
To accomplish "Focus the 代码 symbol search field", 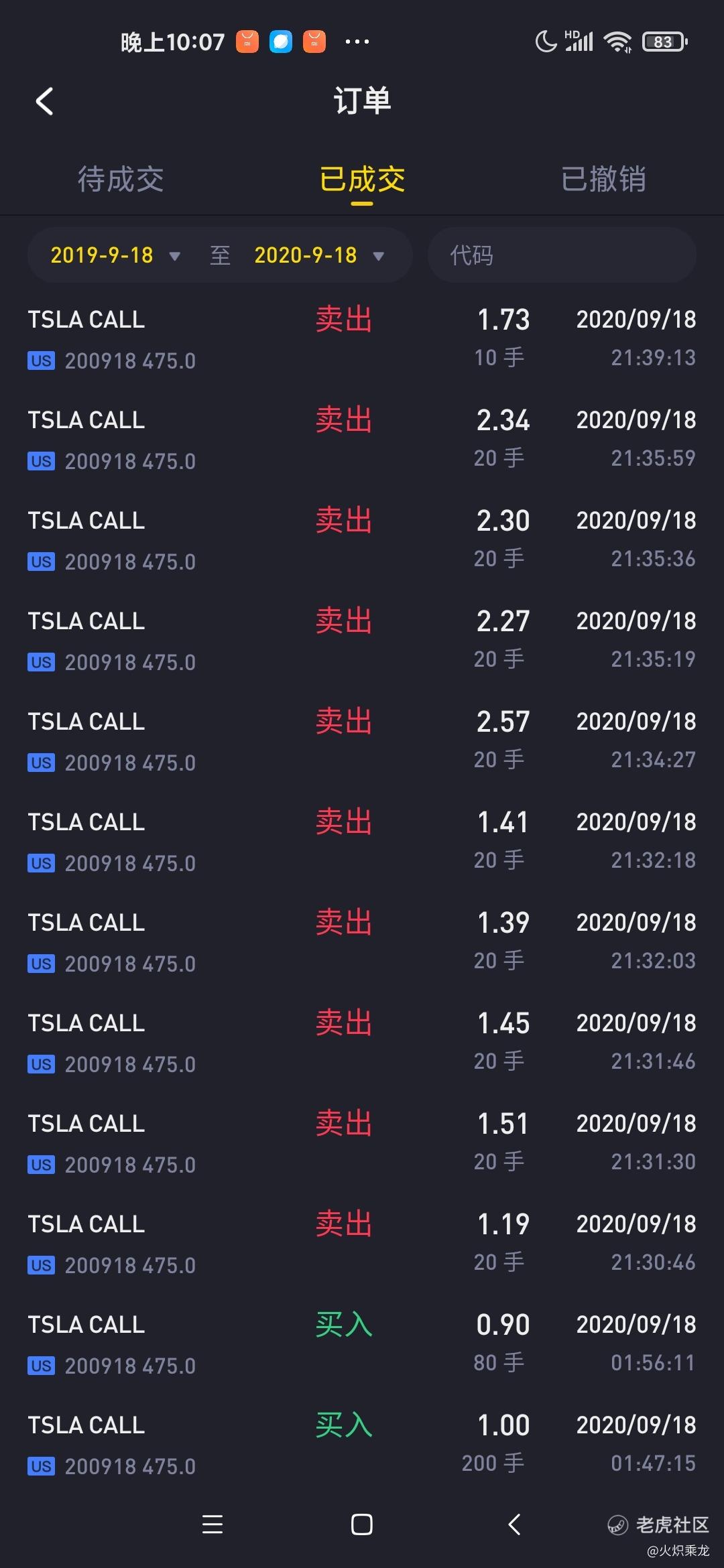I will (x=562, y=255).
